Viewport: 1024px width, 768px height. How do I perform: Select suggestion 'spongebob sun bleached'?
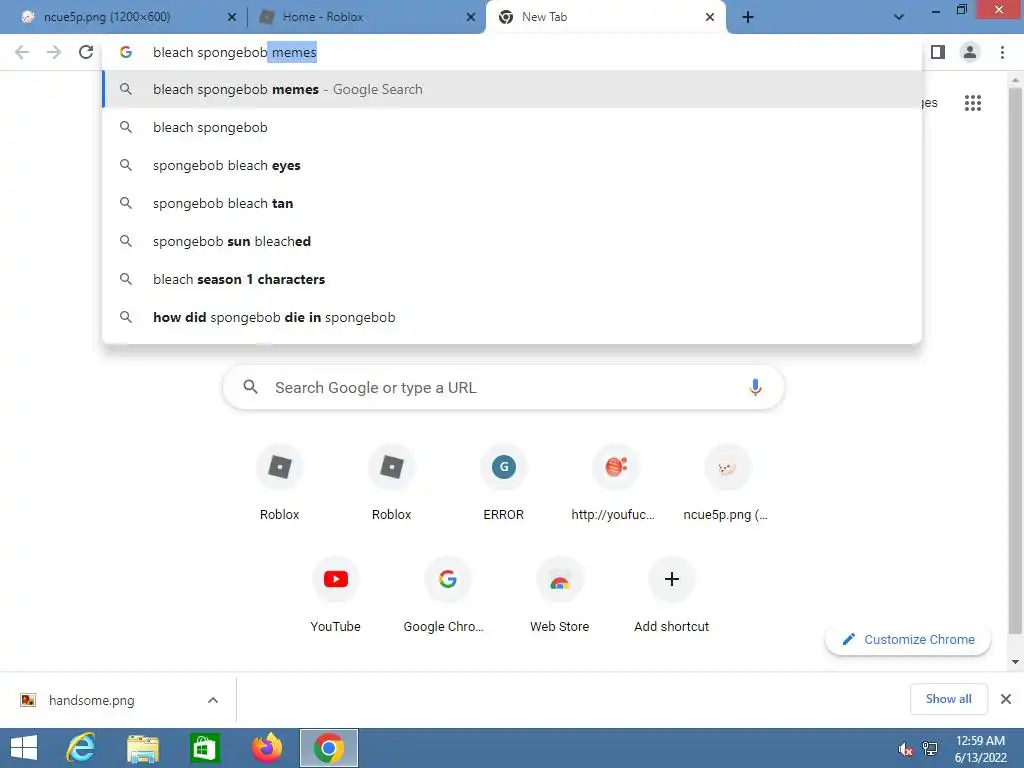(512, 241)
